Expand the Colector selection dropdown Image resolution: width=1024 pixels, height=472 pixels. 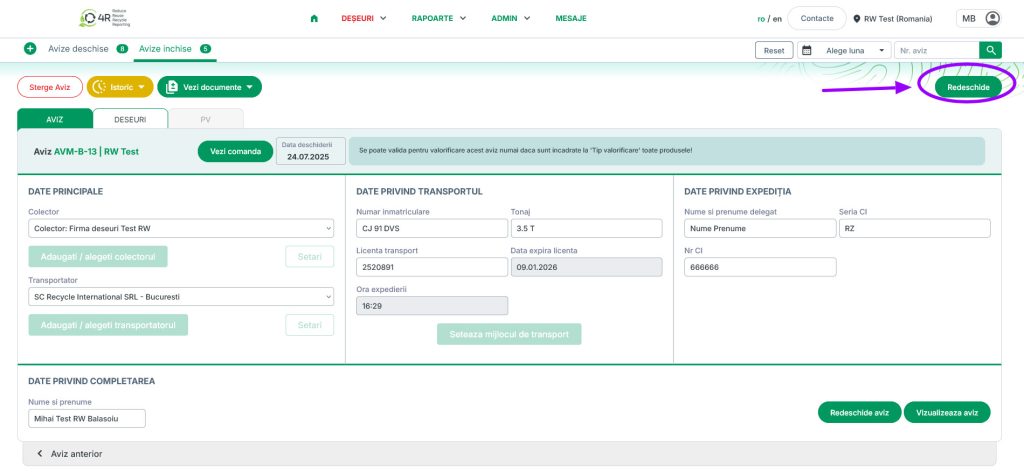pos(181,229)
